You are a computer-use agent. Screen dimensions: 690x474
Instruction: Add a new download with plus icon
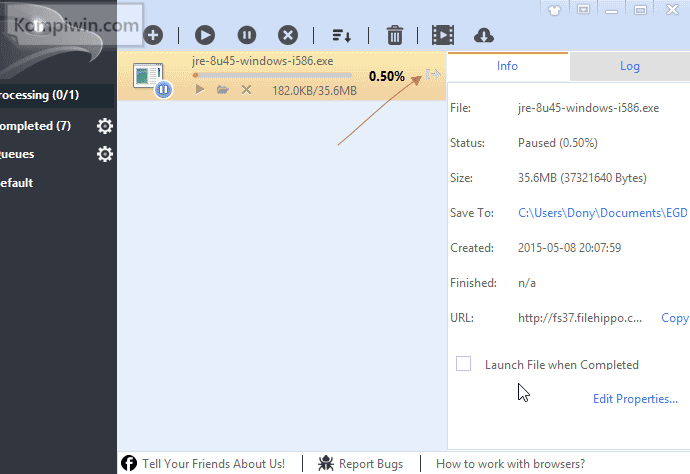pos(153,35)
